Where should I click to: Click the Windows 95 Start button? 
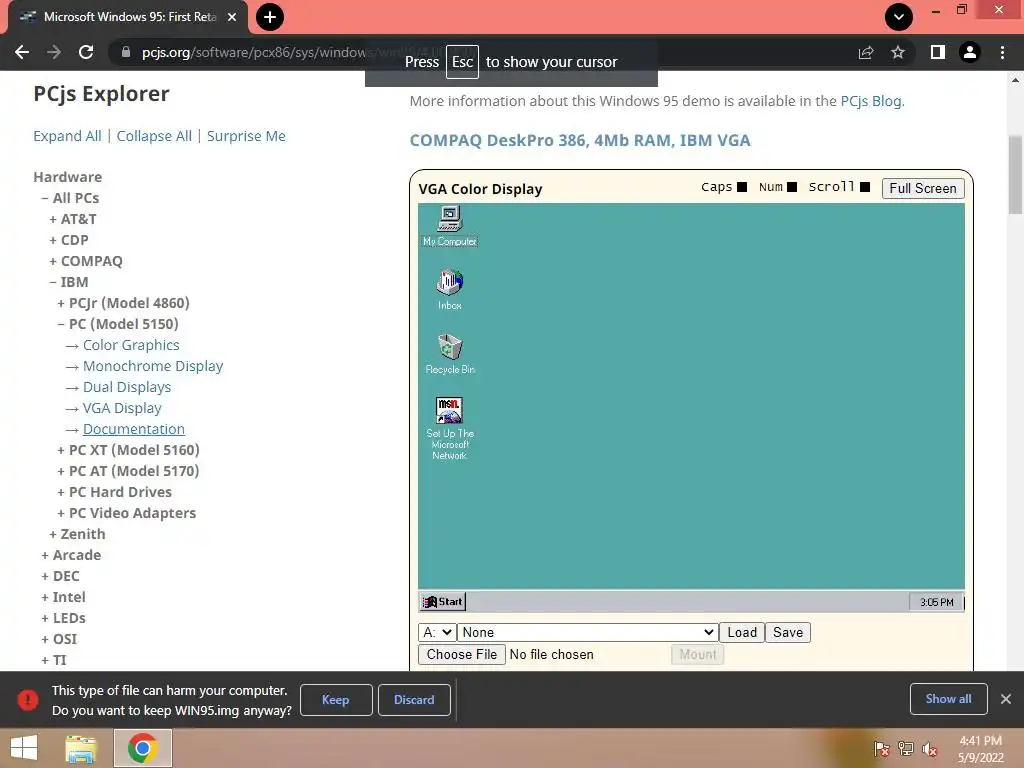[442, 601]
